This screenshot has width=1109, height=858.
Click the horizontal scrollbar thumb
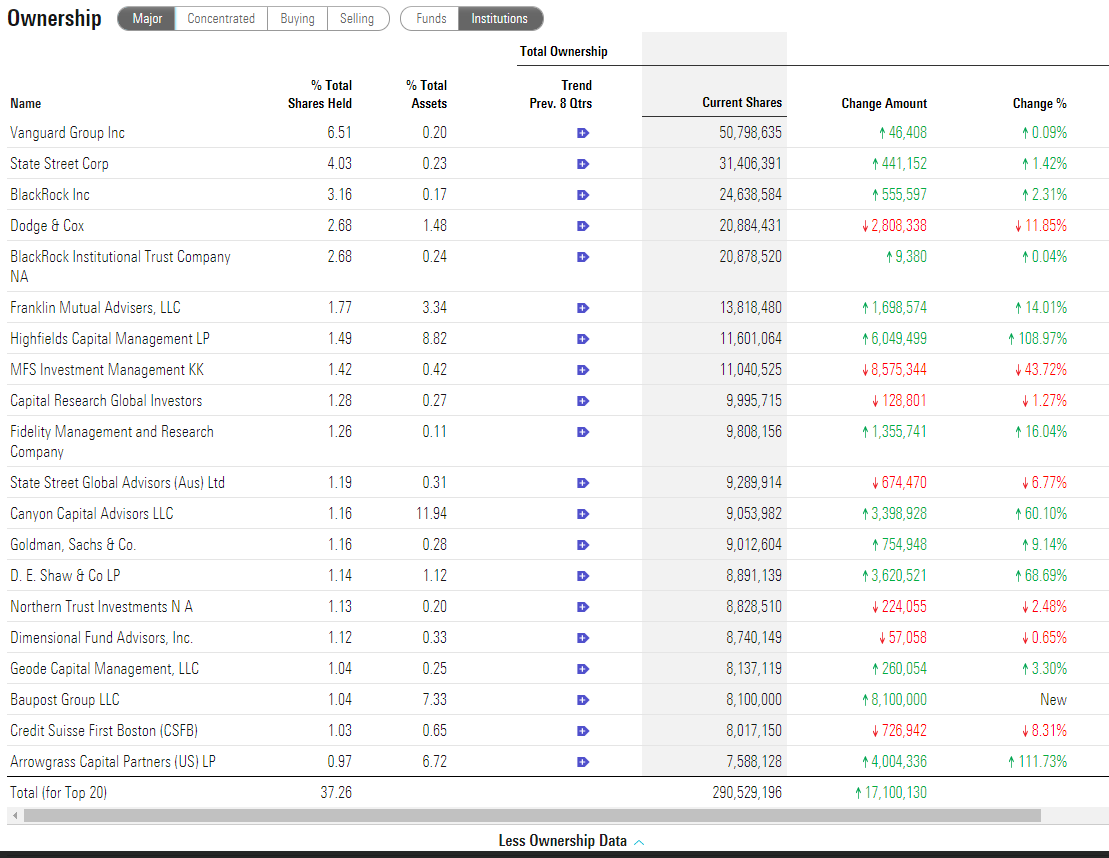(x=532, y=816)
